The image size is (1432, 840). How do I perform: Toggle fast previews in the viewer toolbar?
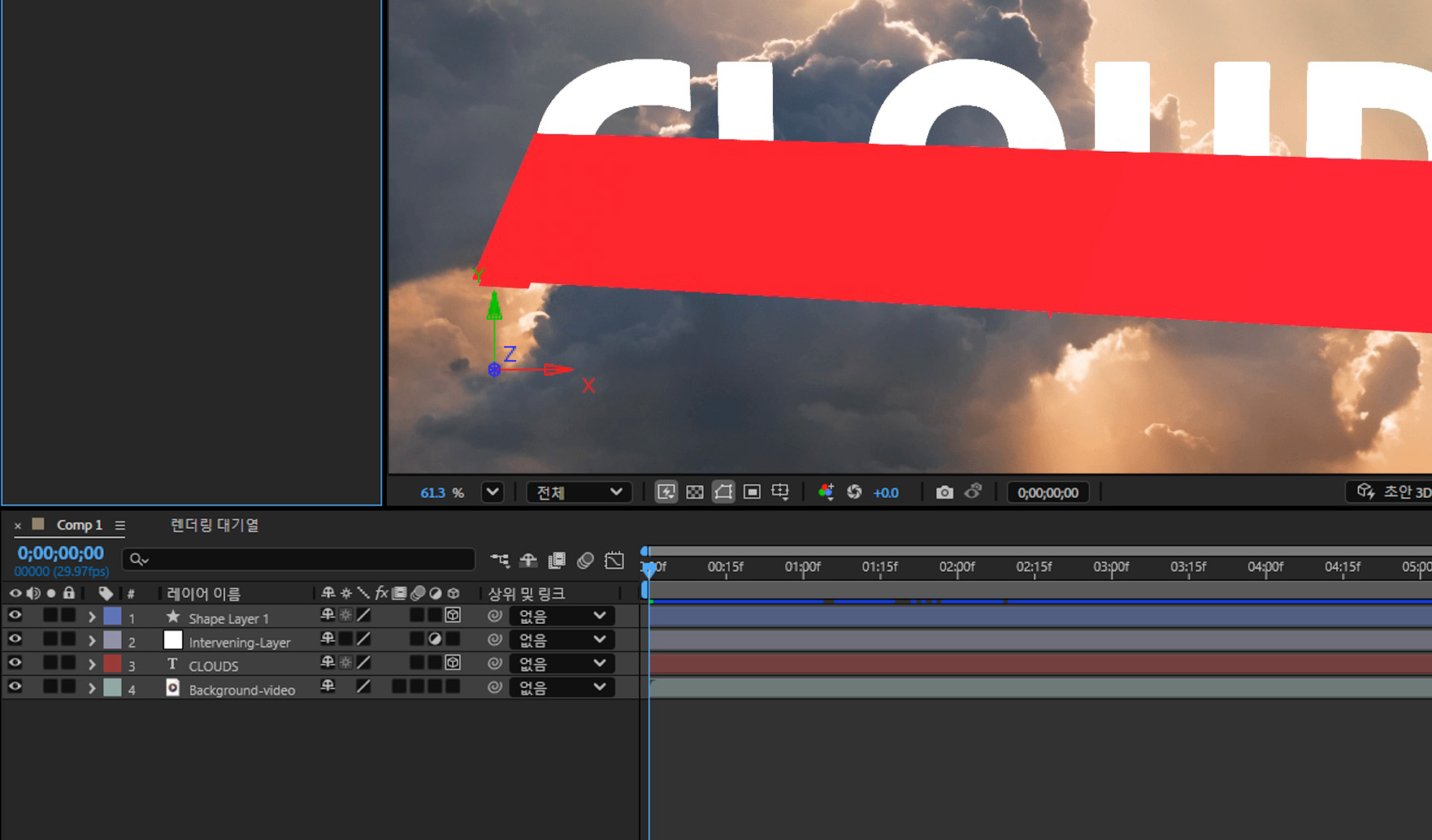coord(666,492)
